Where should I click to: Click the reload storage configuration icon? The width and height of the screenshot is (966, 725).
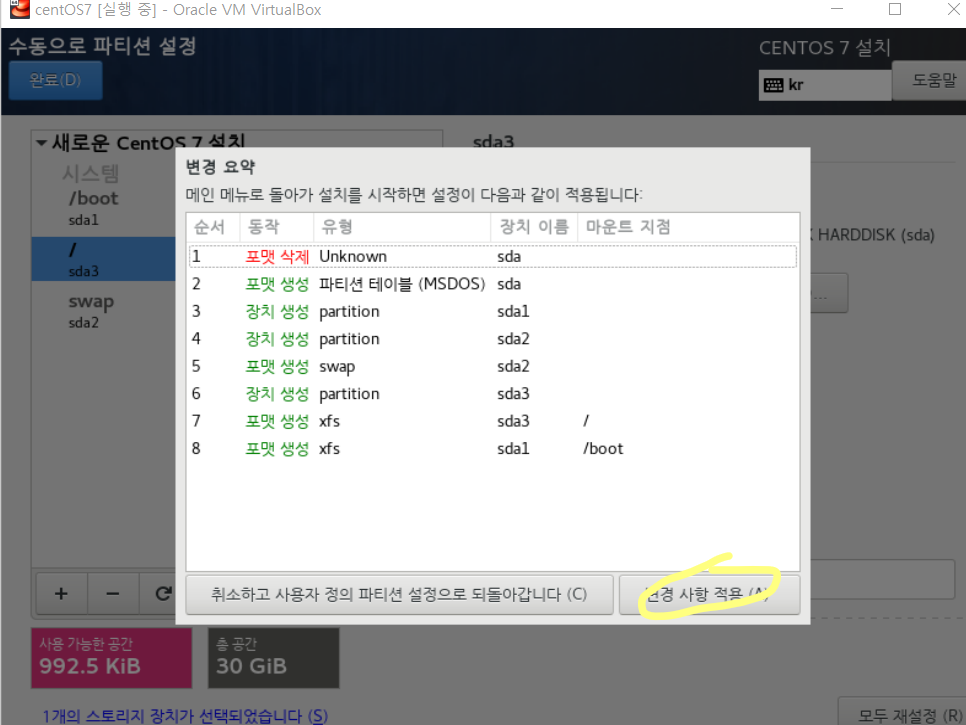pyautogui.click(x=162, y=594)
